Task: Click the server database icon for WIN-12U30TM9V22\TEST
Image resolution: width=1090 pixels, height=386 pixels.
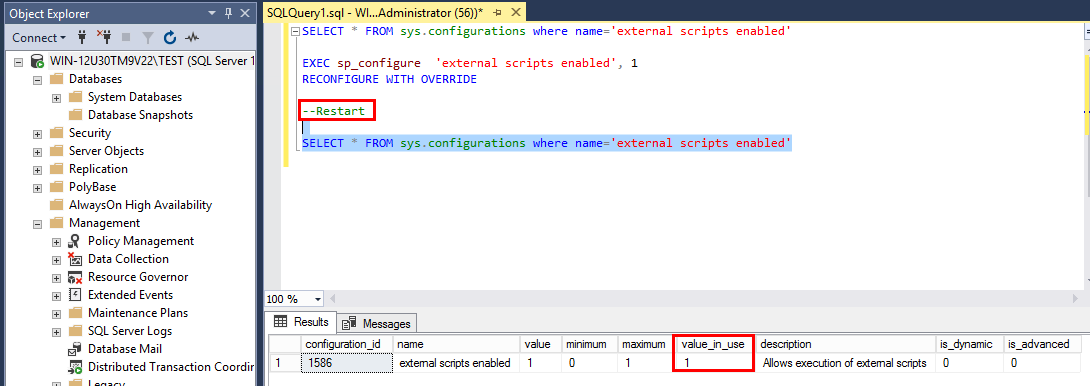Action: [38, 61]
